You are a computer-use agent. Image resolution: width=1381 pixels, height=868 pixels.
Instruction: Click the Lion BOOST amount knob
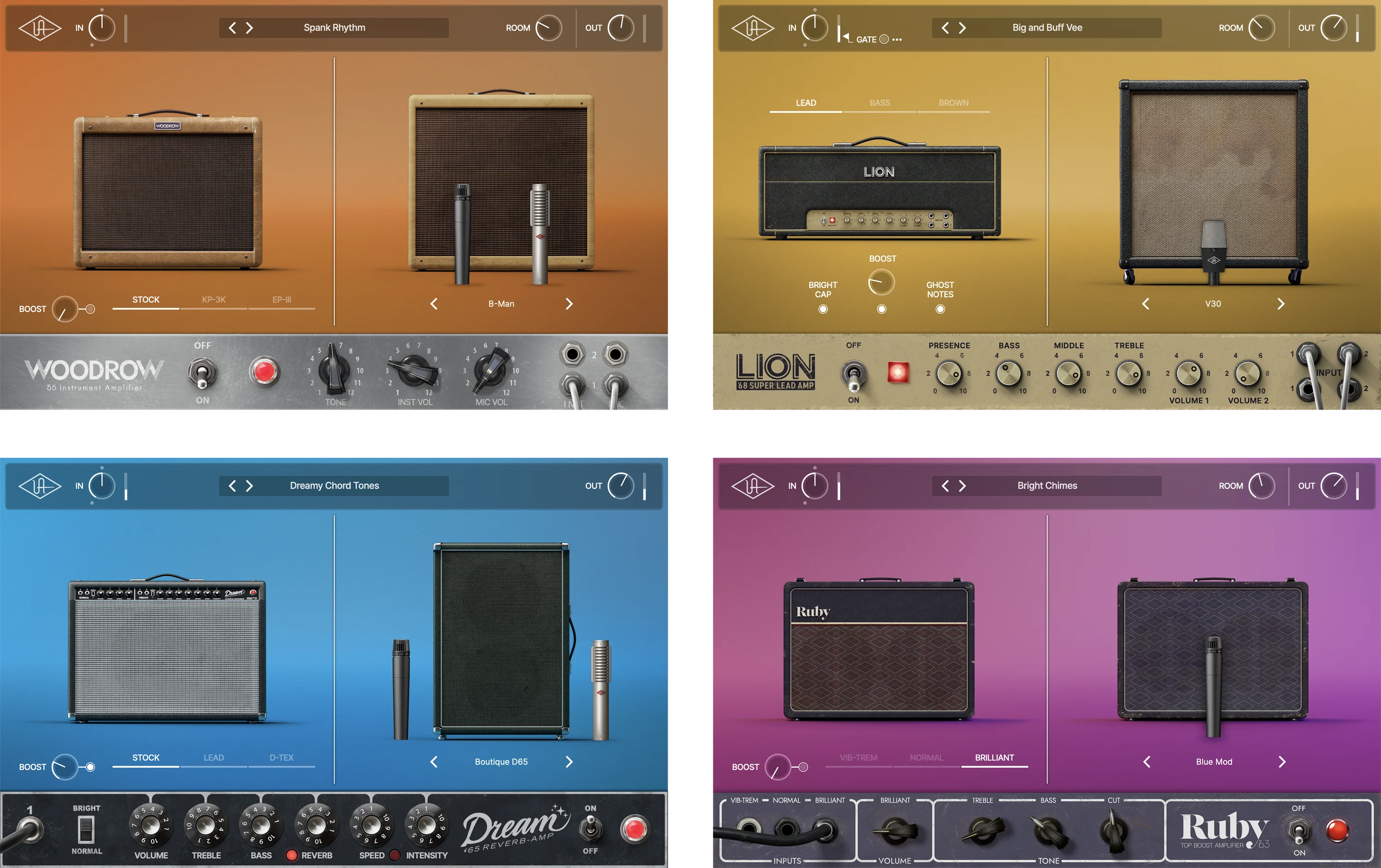tap(882, 282)
